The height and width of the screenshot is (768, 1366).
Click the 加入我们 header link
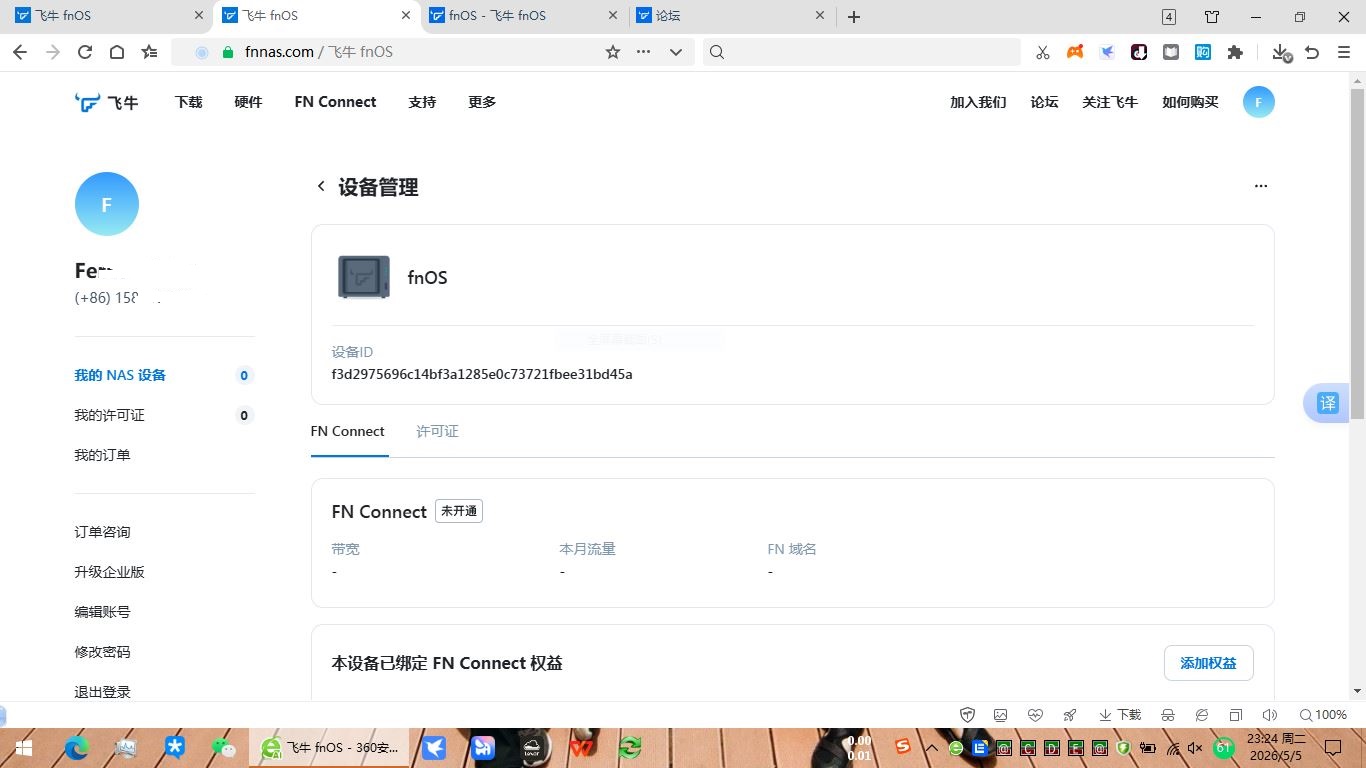[978, 102]
